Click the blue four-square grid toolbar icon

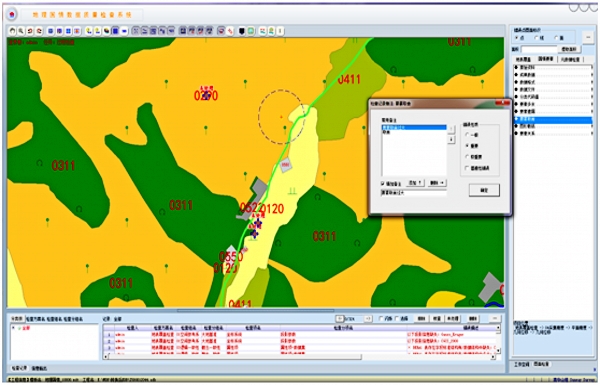click(68, 31)
